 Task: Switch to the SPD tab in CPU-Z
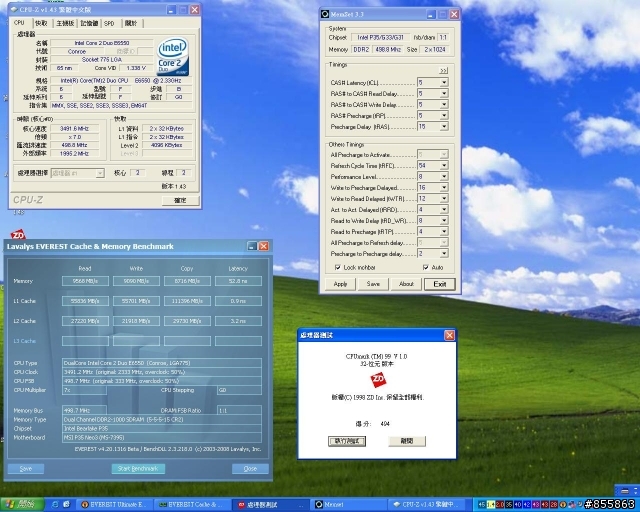click(x=109, y=23)
